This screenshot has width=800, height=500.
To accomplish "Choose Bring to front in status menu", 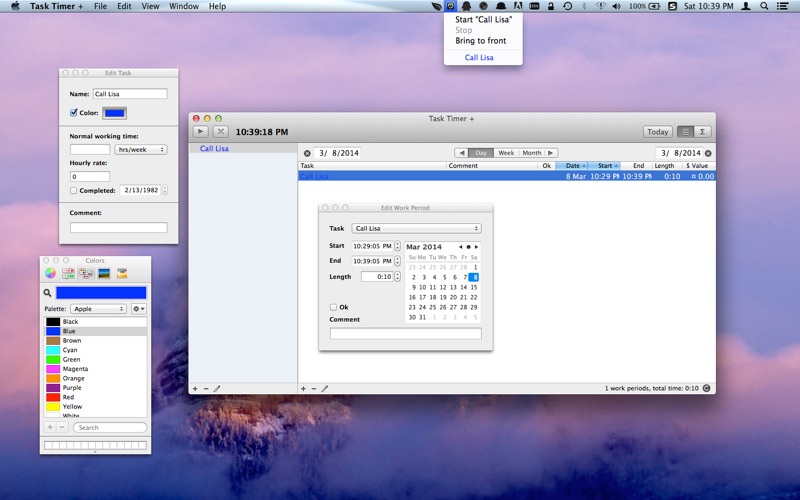I will (x=481, y=41).
